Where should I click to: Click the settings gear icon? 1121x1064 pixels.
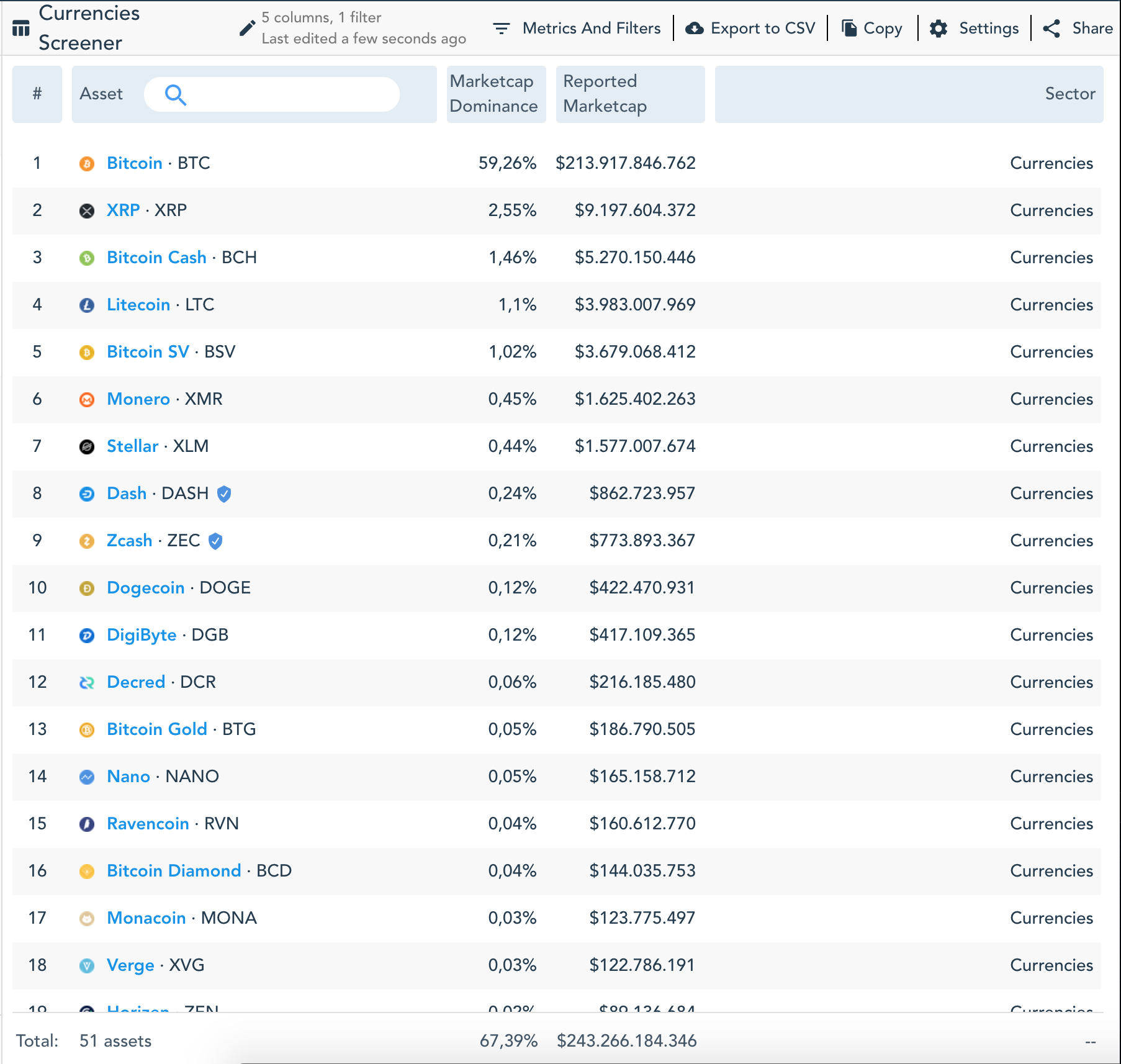[x=939, y=28]
